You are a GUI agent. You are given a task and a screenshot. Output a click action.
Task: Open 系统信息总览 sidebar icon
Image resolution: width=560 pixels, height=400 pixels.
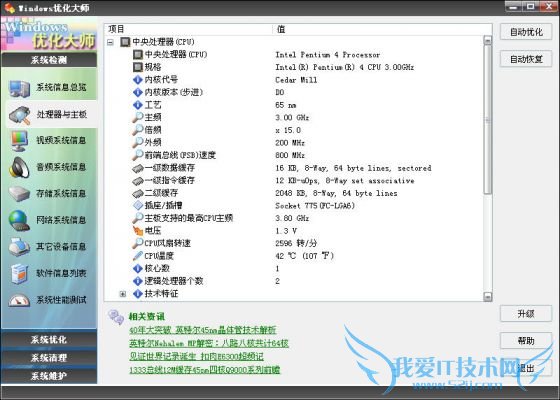click(20, 88)
